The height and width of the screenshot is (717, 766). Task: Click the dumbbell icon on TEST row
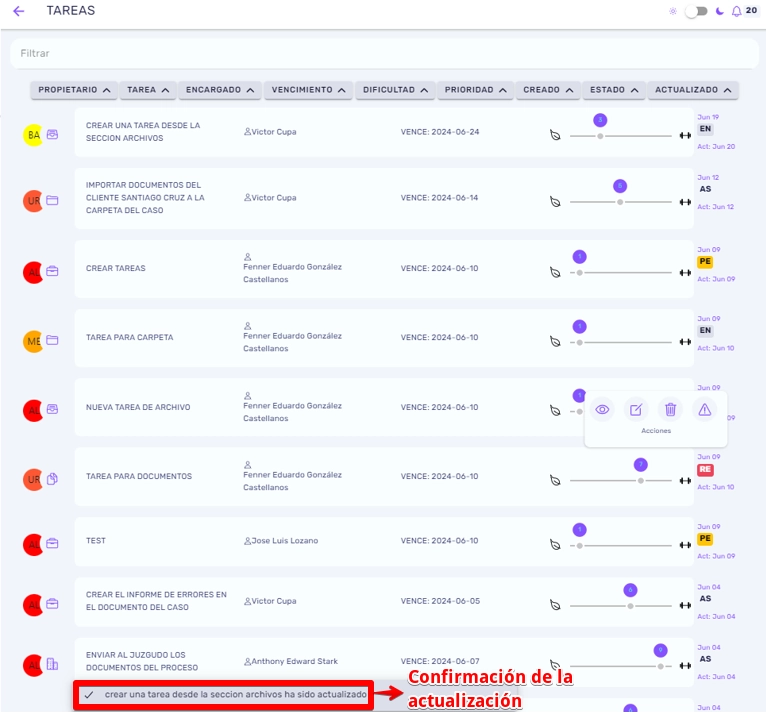tap(685, 545)
